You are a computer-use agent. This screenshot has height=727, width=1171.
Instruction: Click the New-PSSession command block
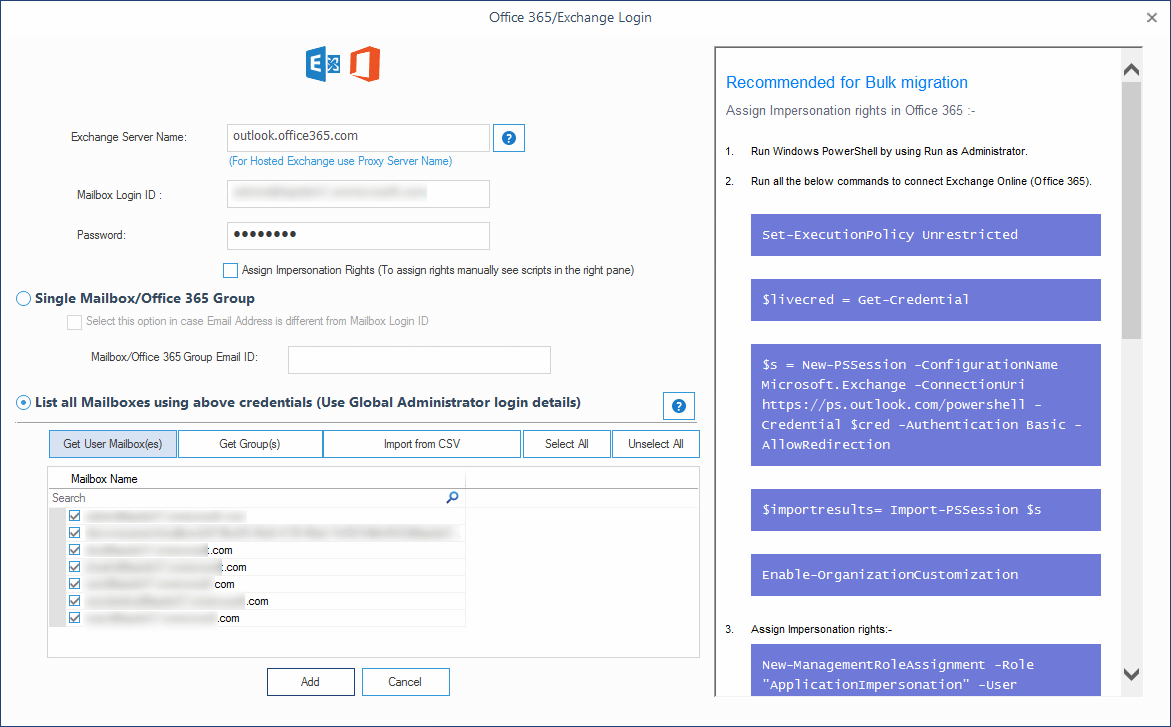pyautogui.click(x=926, y=405)
